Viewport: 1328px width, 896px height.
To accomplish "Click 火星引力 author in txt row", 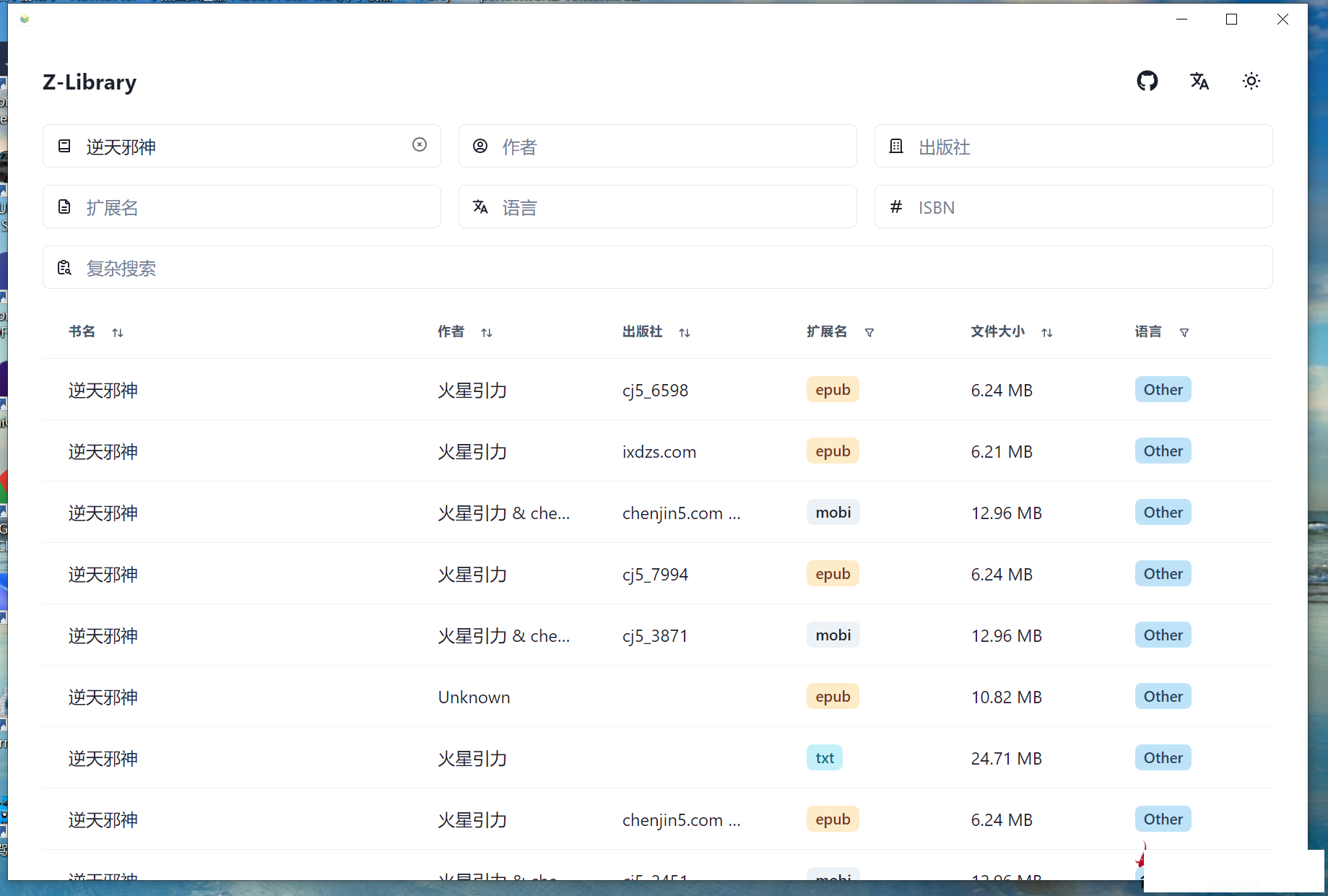I will (x=472, y=759).
